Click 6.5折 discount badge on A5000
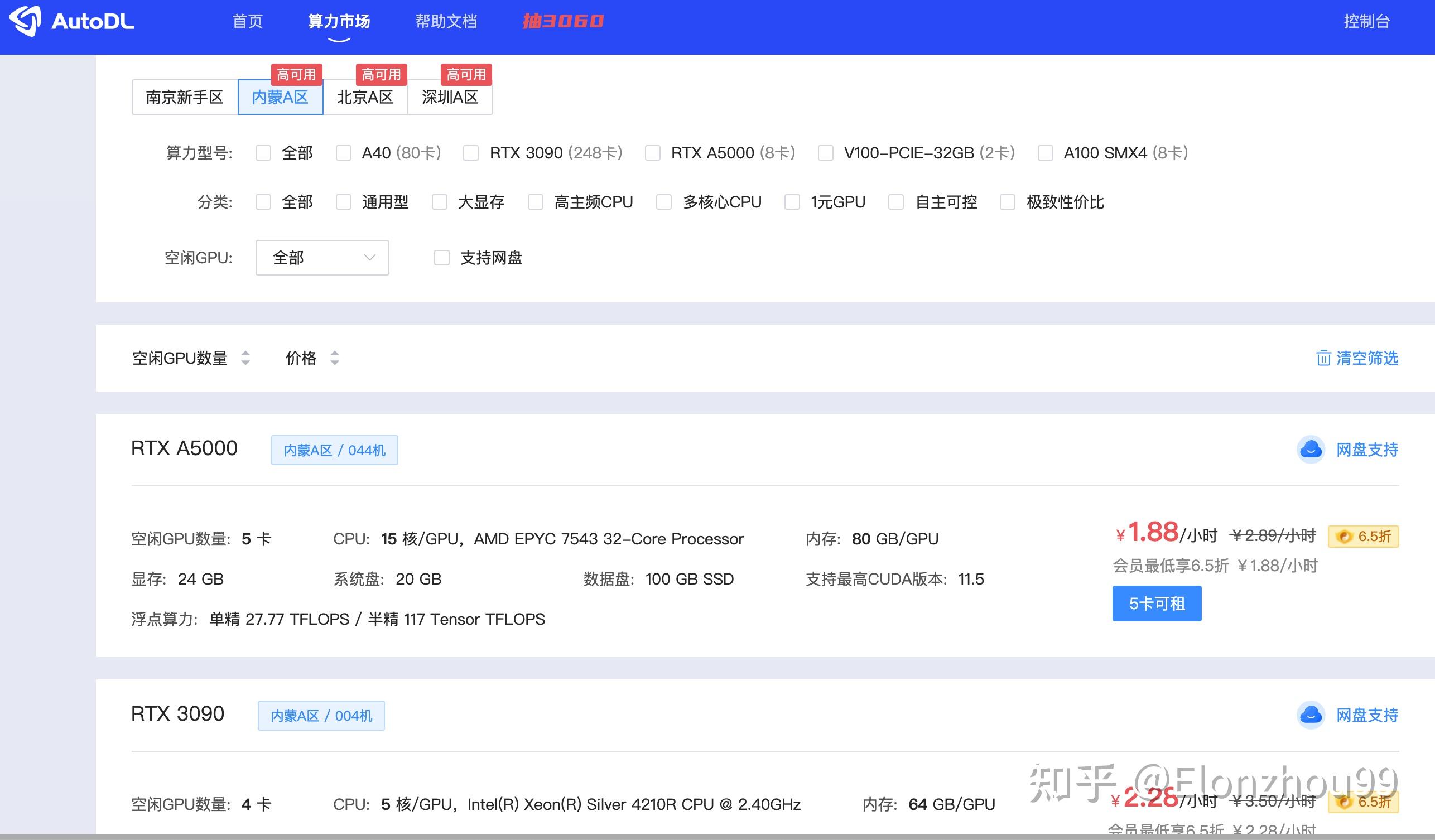Viewport: 1435px width, 840px height. [1362, 536]
